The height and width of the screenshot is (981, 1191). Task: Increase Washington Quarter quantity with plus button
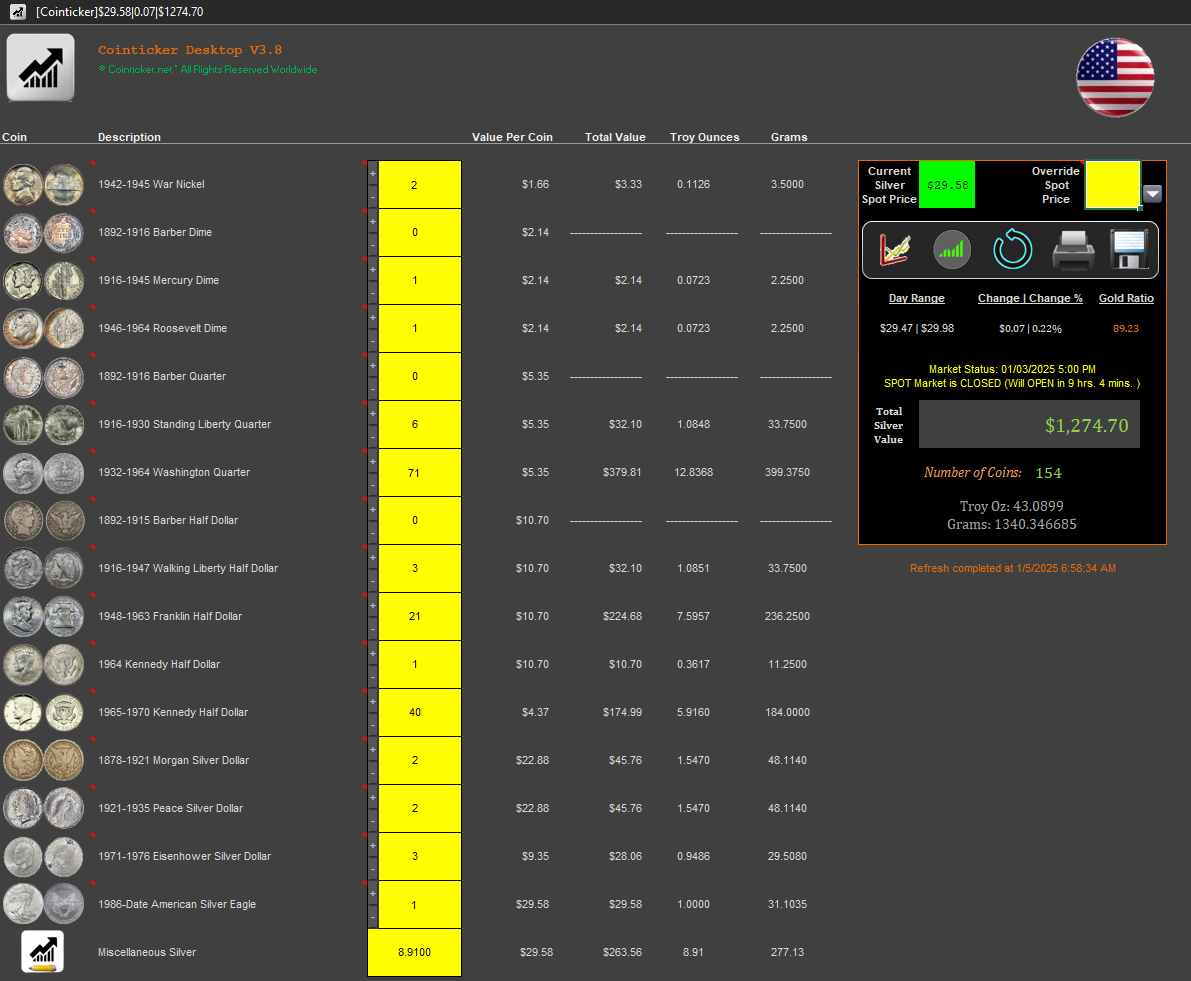(373, 462)
